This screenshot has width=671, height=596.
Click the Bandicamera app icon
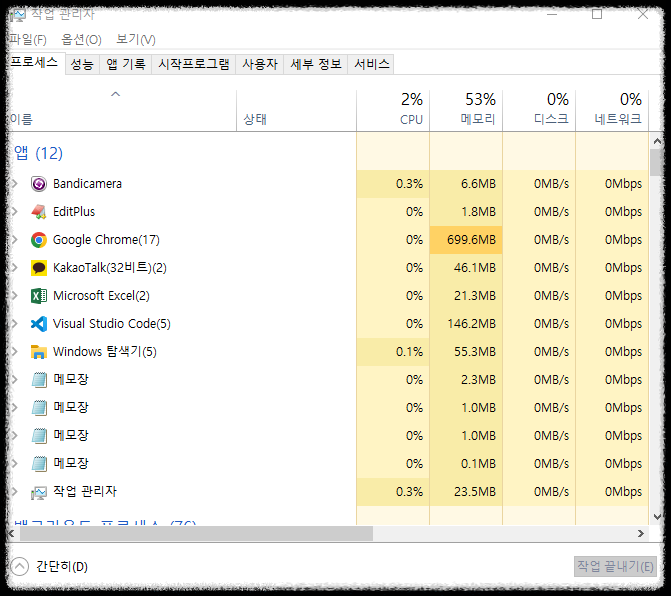tap(39, 184)
